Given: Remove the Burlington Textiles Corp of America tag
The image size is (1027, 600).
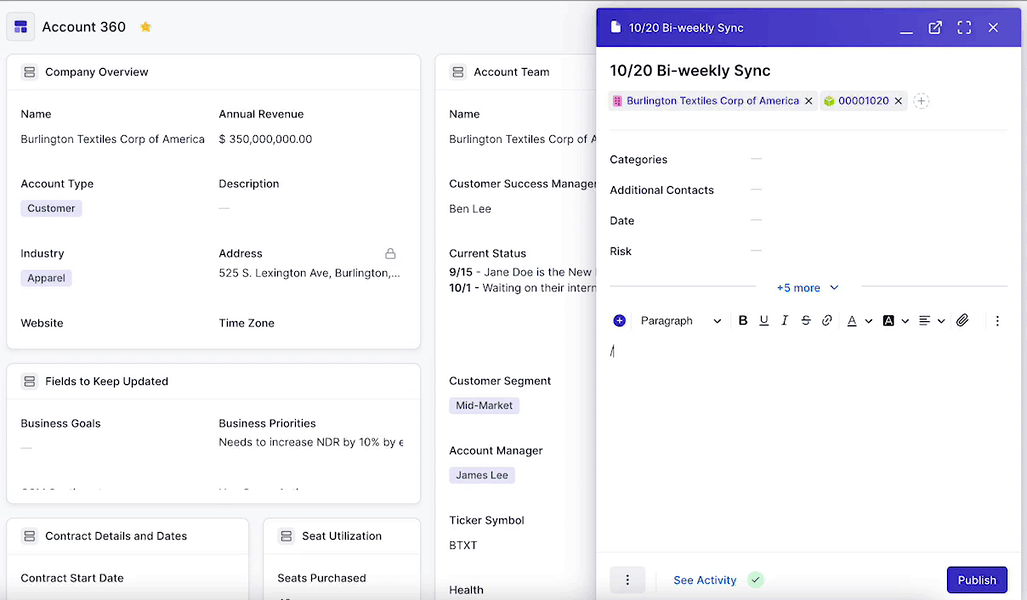Looking at the screenshot, I should (808, 101).
